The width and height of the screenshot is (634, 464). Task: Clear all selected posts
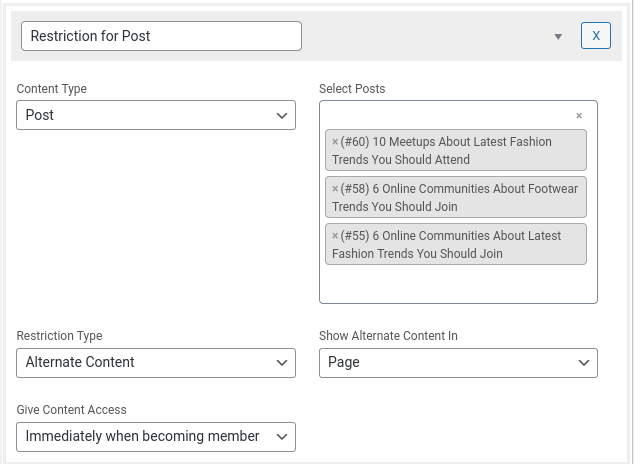(579, 116)
